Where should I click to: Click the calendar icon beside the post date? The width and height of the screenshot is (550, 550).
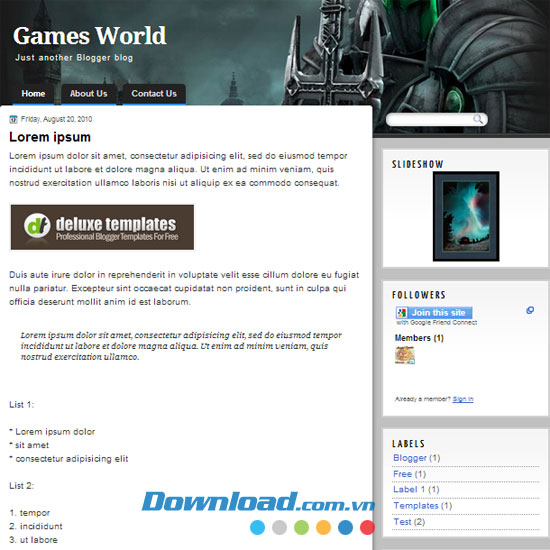[x=13, y=119]
